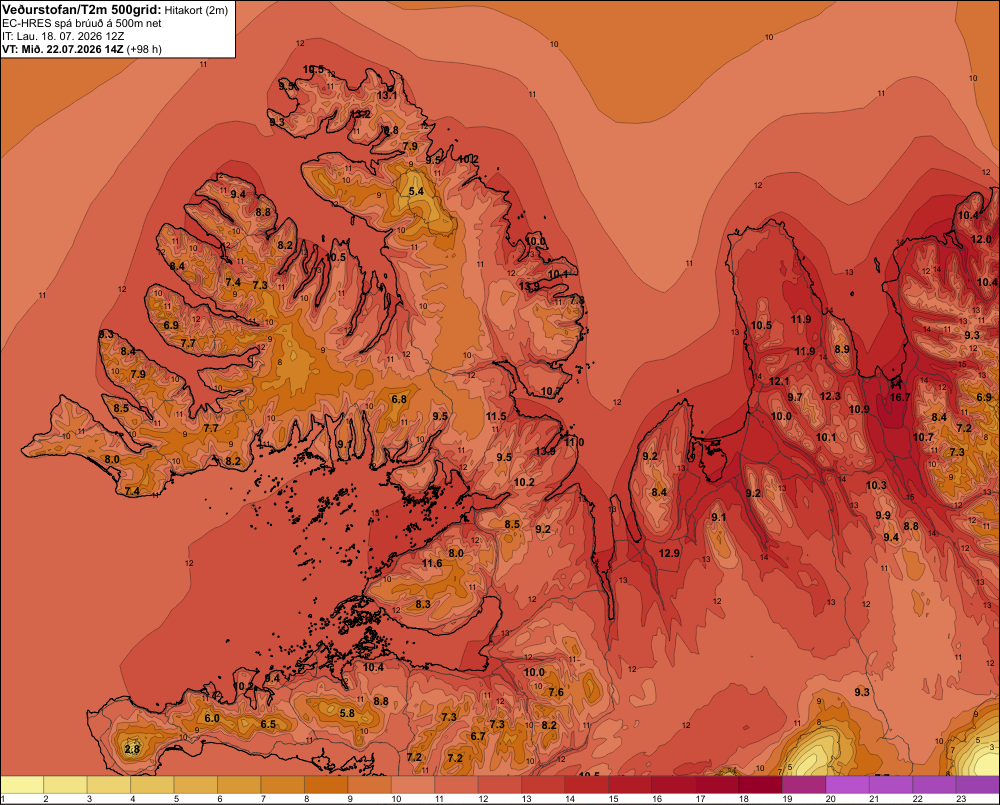Screen dimensions: 1000x805
Task: Select the 'EC-HRES spá brúuð á 500m net' line
Action: coord(82,23)
